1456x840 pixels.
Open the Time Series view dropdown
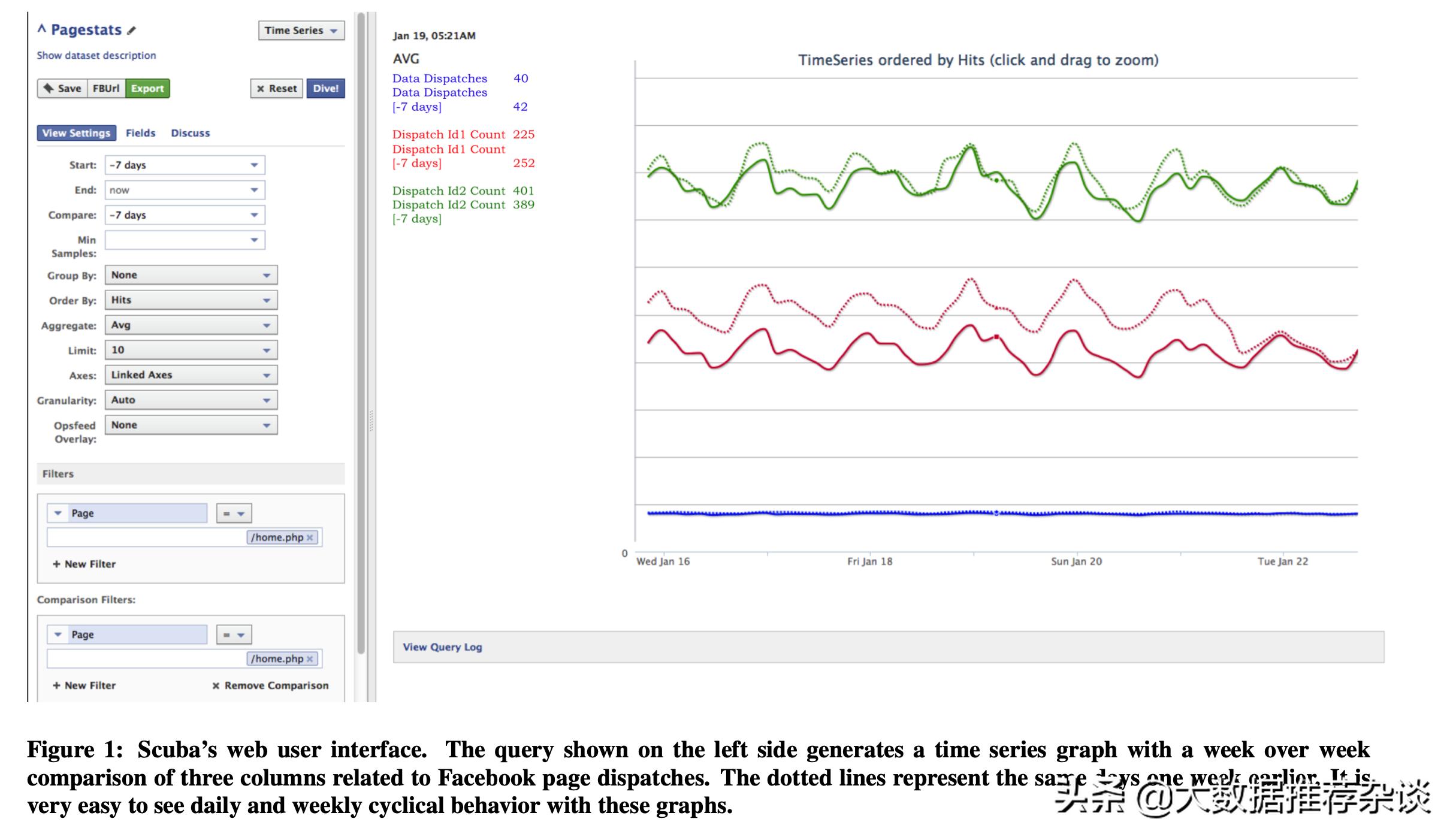(301, 31)
